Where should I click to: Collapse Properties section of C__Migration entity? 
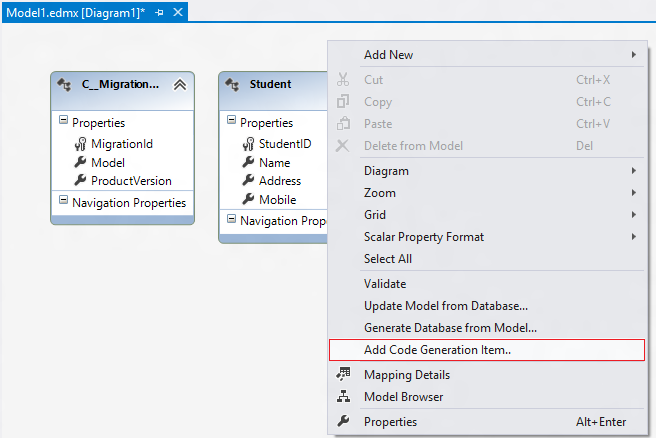(63, 122)
